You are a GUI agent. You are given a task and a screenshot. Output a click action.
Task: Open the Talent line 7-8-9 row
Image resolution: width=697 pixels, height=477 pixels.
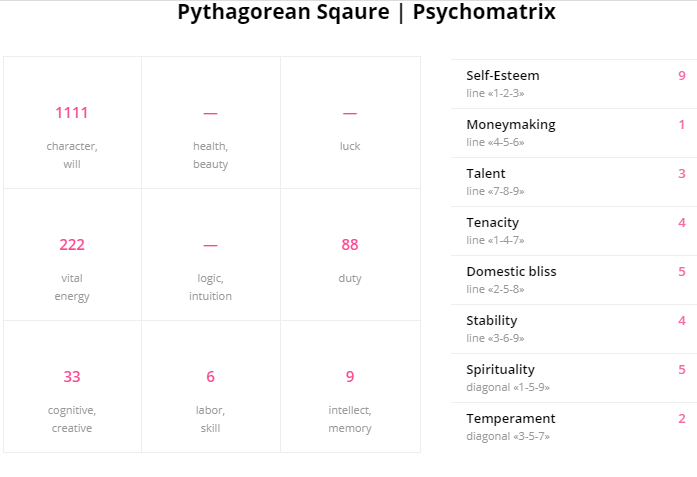tap(574, 182)
